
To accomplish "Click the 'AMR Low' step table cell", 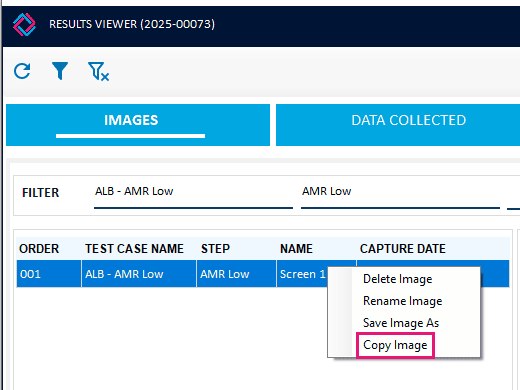I will (236, 274).
